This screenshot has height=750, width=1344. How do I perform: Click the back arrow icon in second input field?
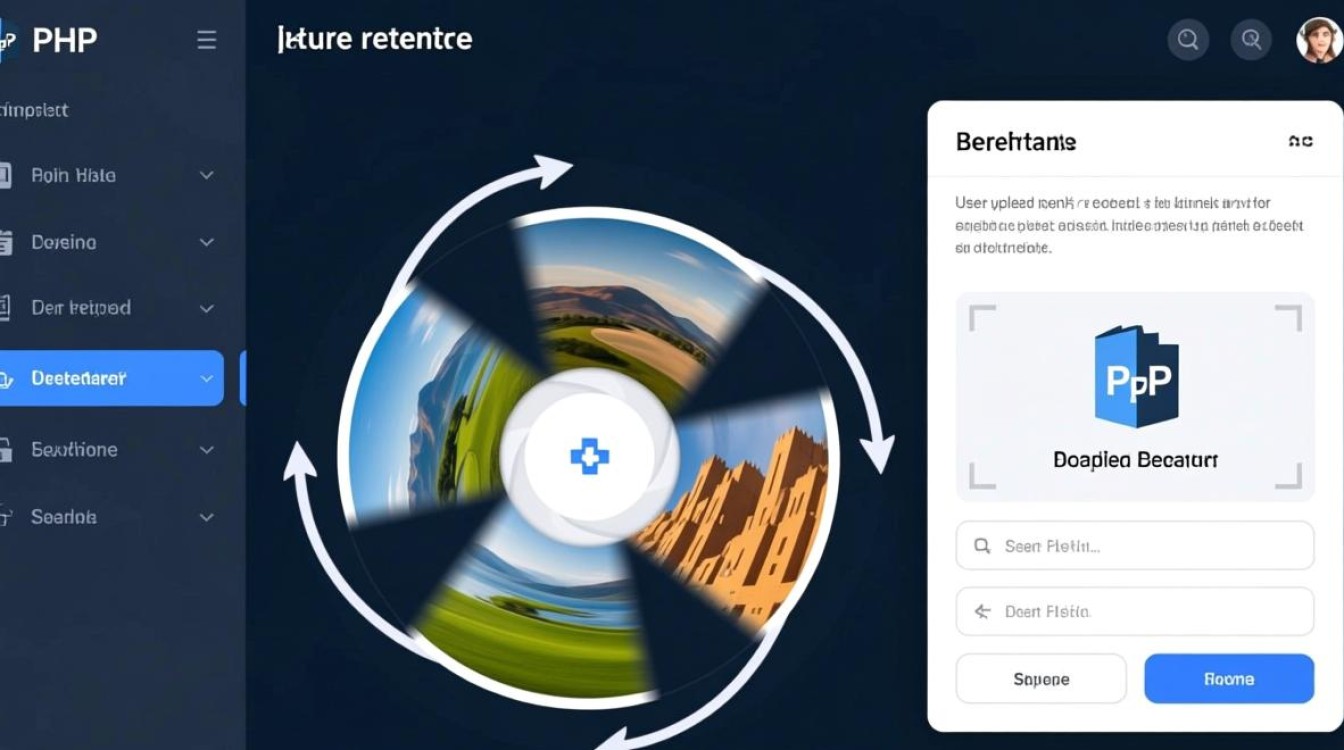click(982, 611)
